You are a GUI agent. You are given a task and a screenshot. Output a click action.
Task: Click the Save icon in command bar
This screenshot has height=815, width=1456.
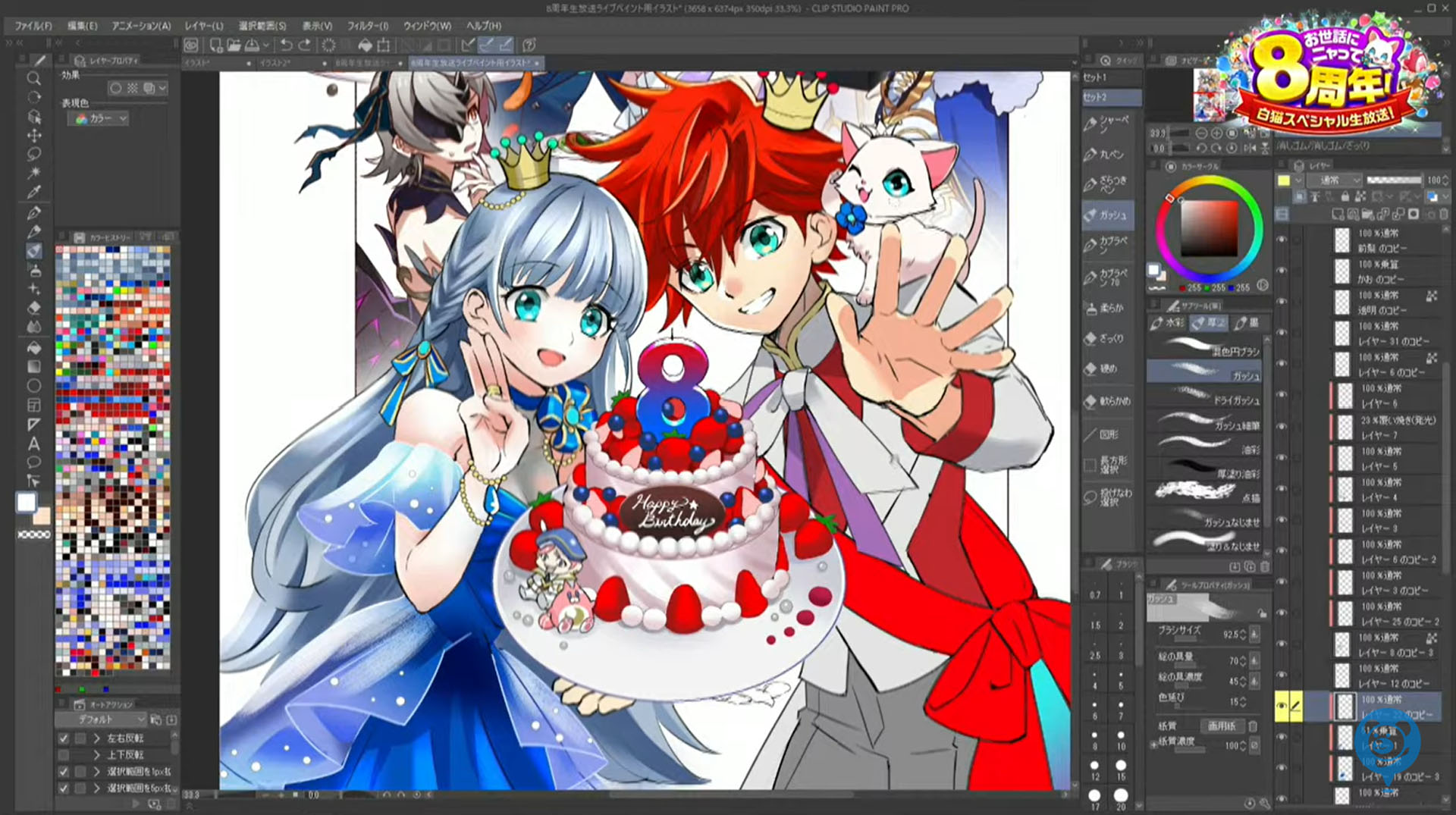(x=253, y=45)
